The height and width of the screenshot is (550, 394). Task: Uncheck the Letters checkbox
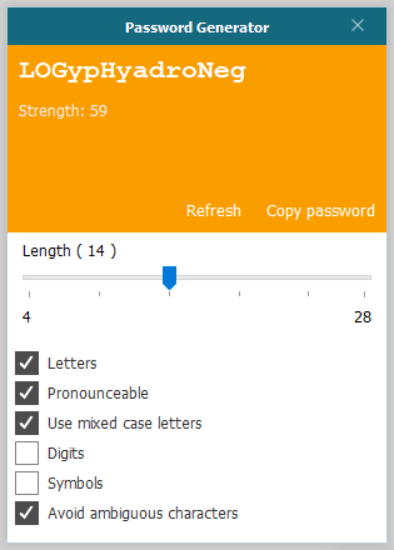(27, 363)
